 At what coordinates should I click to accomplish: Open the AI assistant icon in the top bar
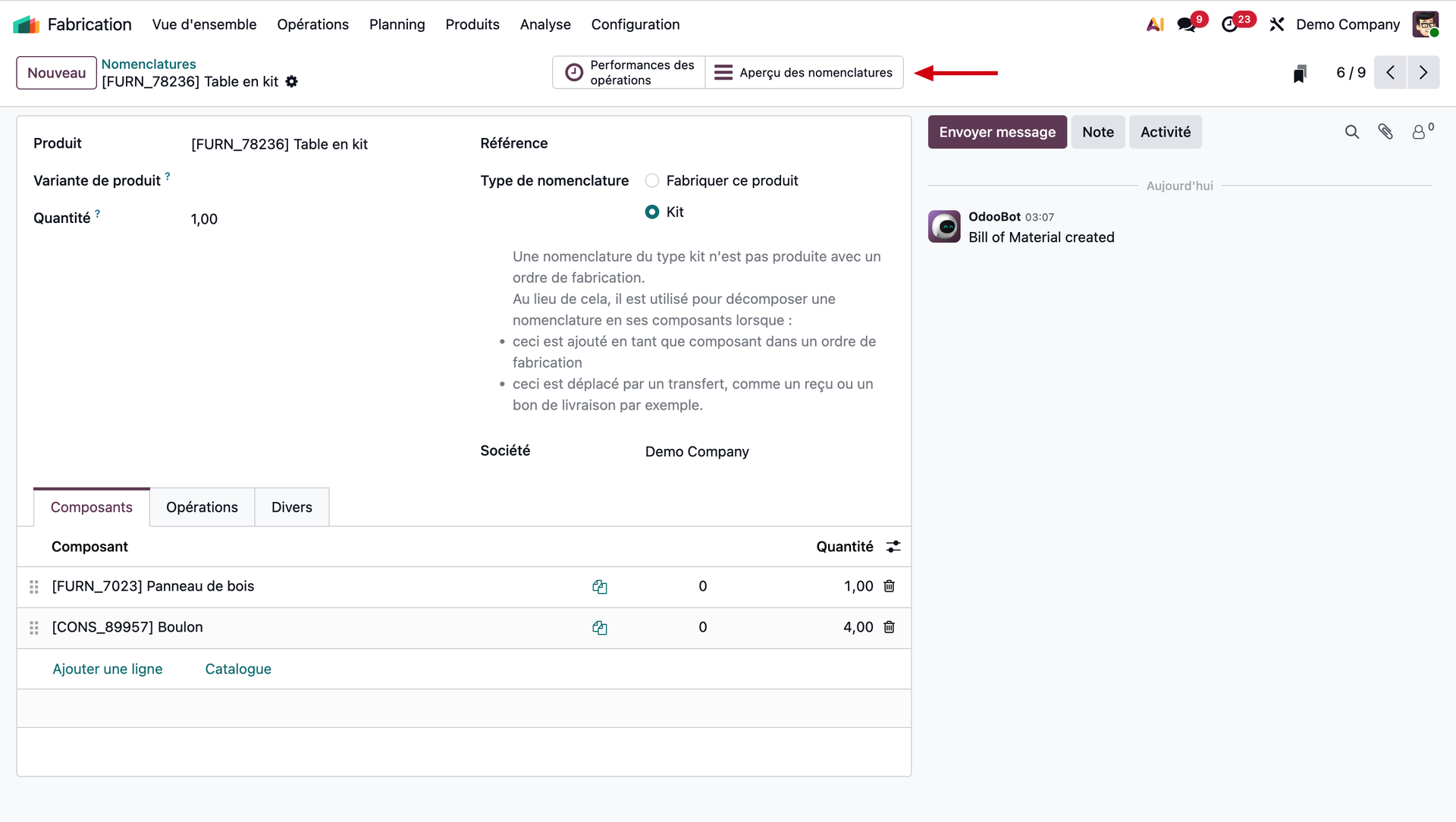(1155, 24)
